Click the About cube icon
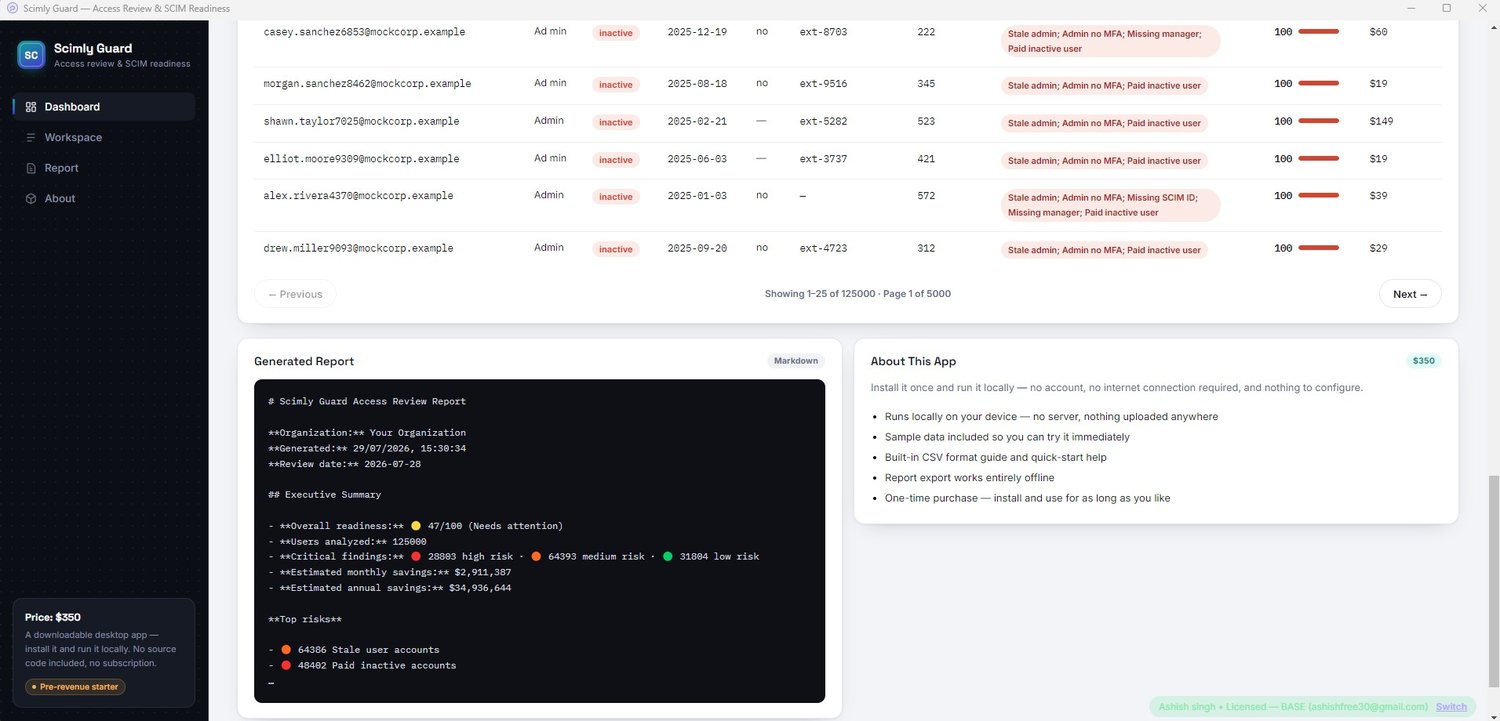 click(x=31, y=199)
